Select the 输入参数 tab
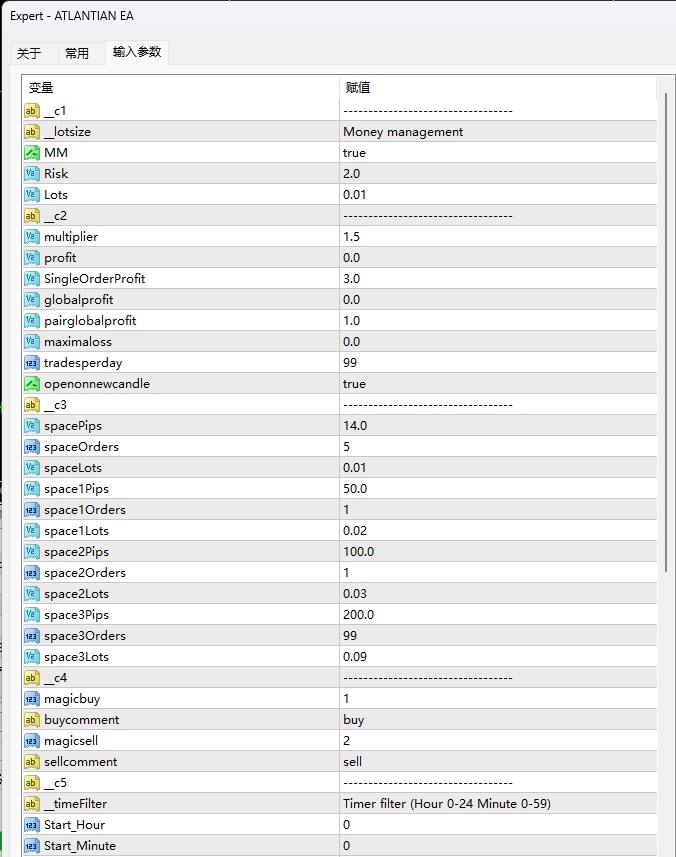This screenshot has height=857, width=676. [x=137, y=52]
